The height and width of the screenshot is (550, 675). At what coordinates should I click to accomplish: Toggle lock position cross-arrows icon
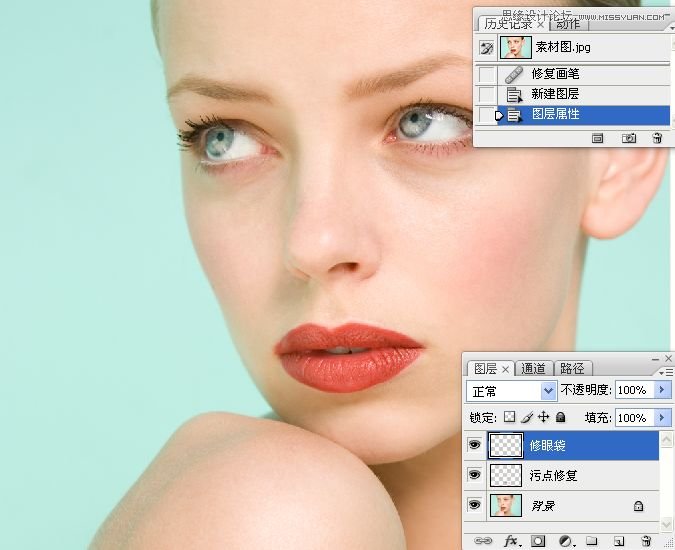[x=544, y=417]
